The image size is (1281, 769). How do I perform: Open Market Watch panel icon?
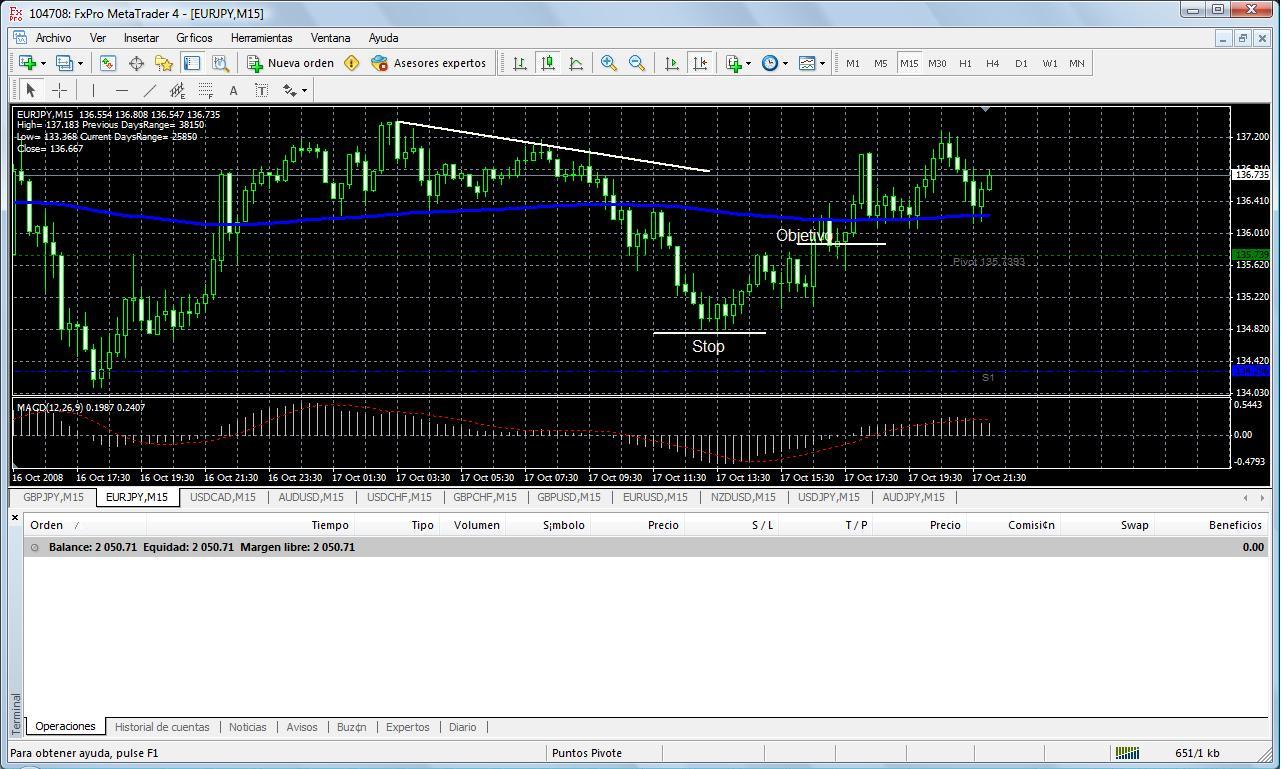(108, 63)
